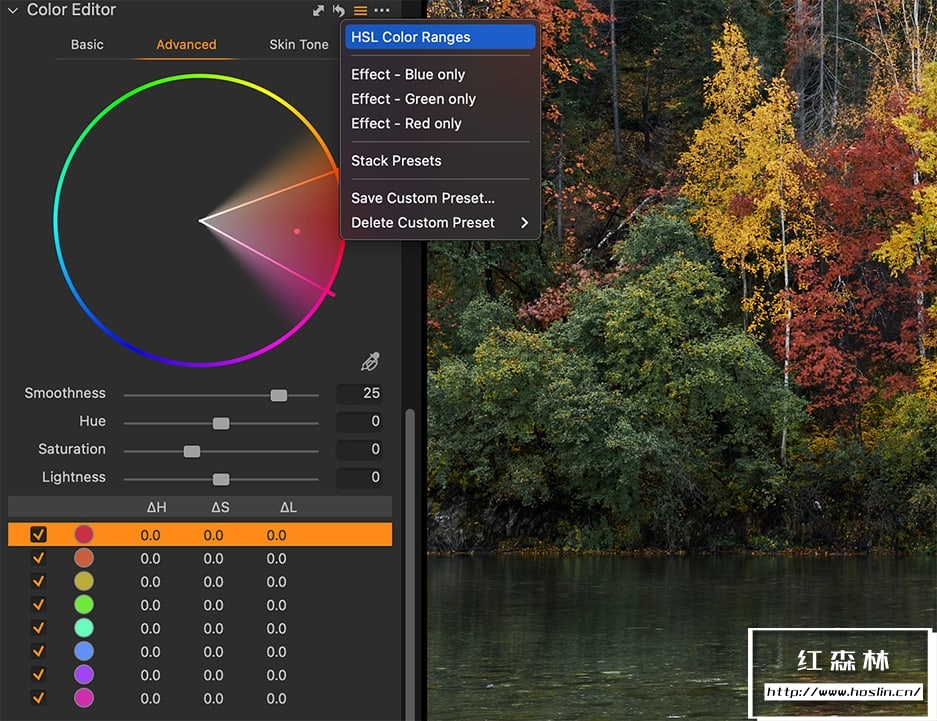Click the diagonal expand arrow icon in the header

[x=318, y=10]
